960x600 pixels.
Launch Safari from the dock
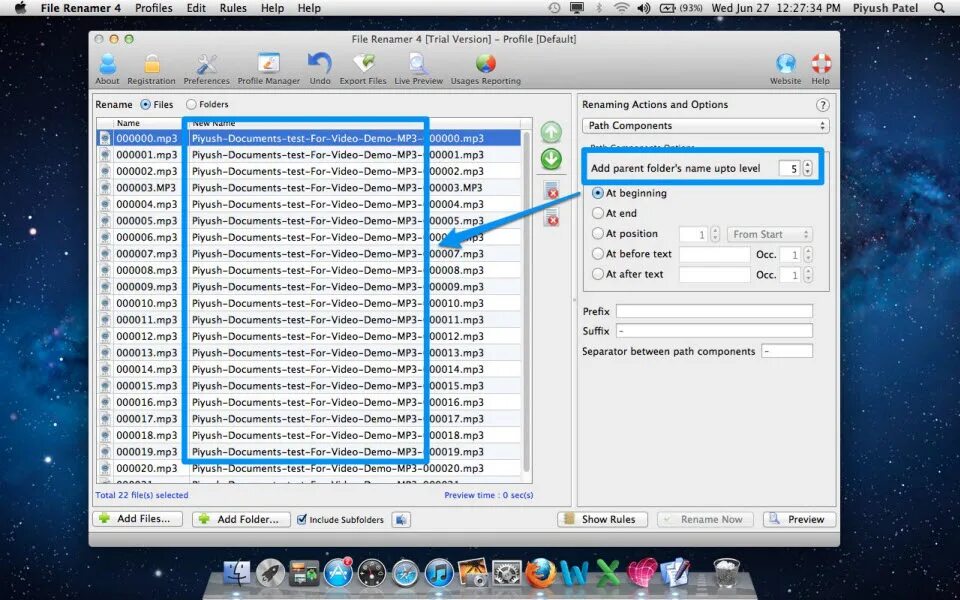click(405, 574)
